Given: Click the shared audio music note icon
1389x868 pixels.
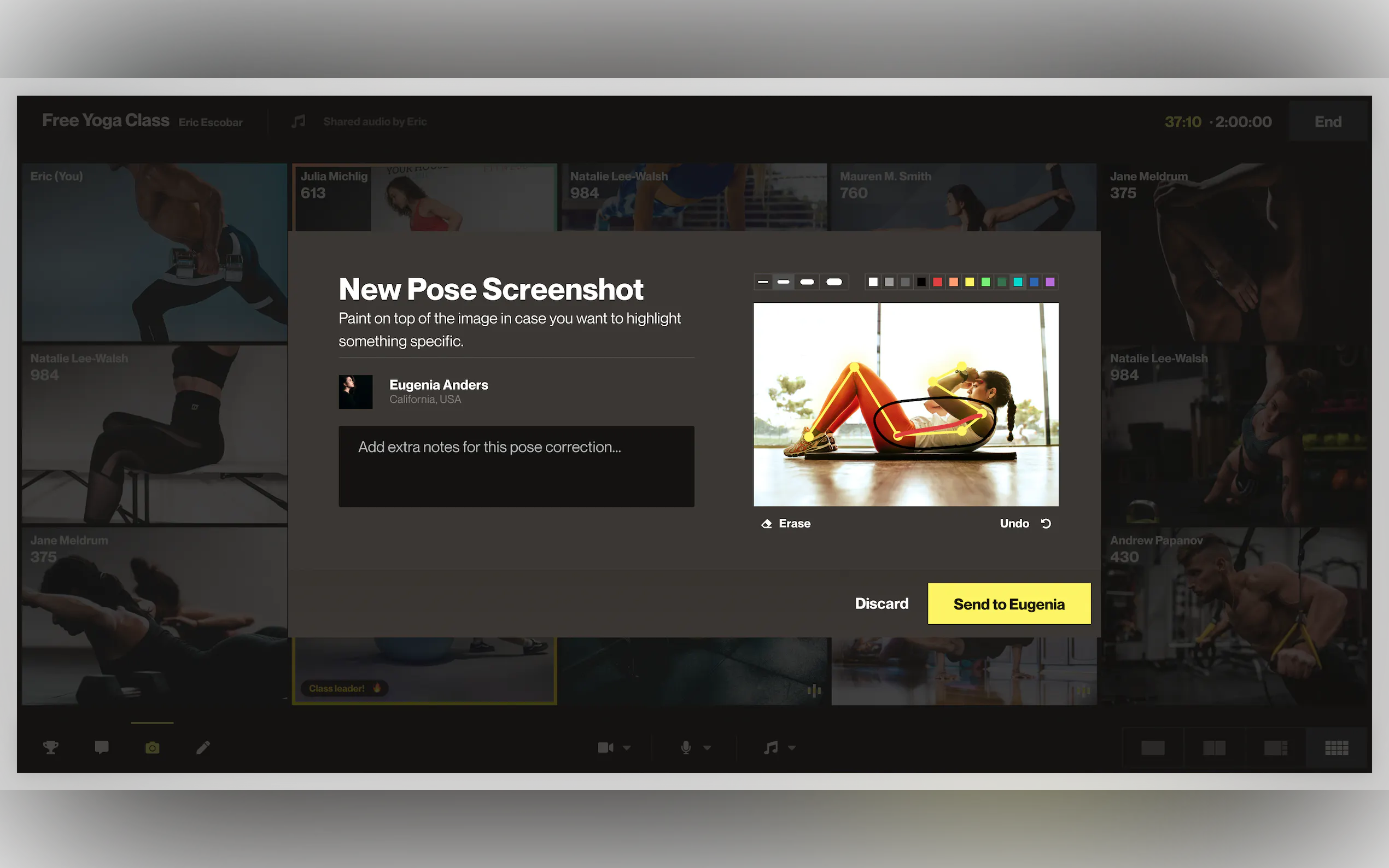Looking at the screenshot, I should point(298,121).
